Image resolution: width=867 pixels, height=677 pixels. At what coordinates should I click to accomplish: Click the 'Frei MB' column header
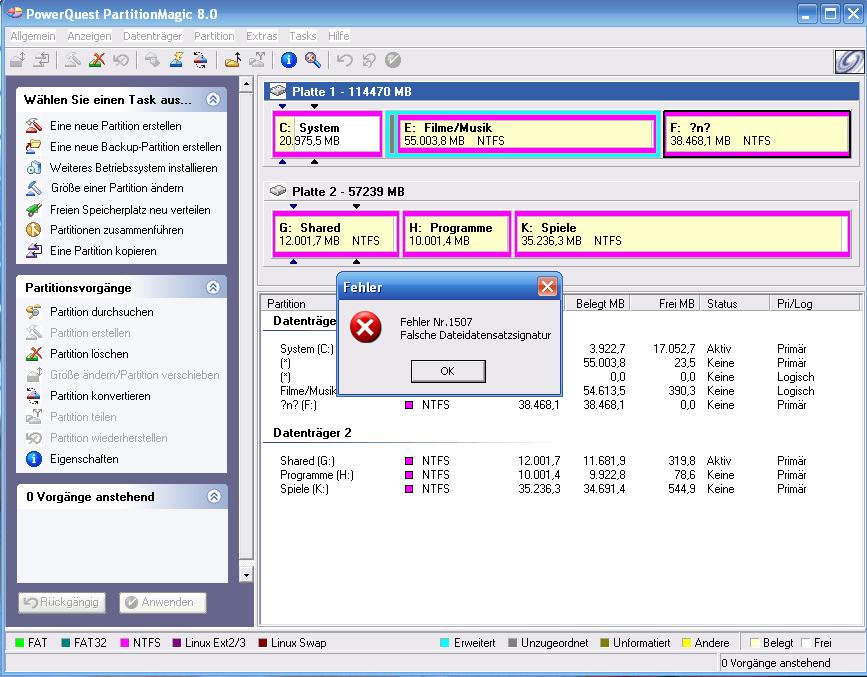pyautogui.click(x=665, y=304)
